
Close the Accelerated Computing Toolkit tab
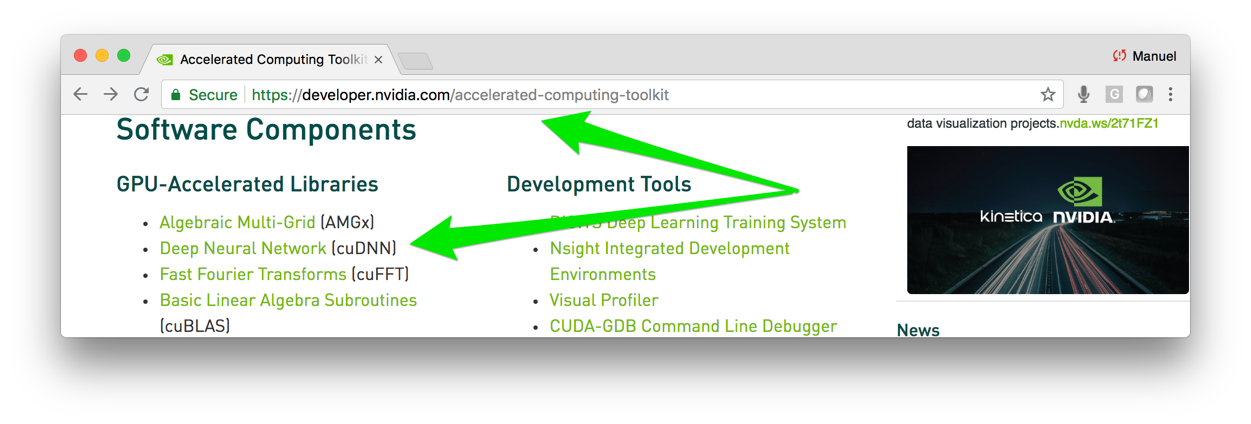(x=378, y=60)
